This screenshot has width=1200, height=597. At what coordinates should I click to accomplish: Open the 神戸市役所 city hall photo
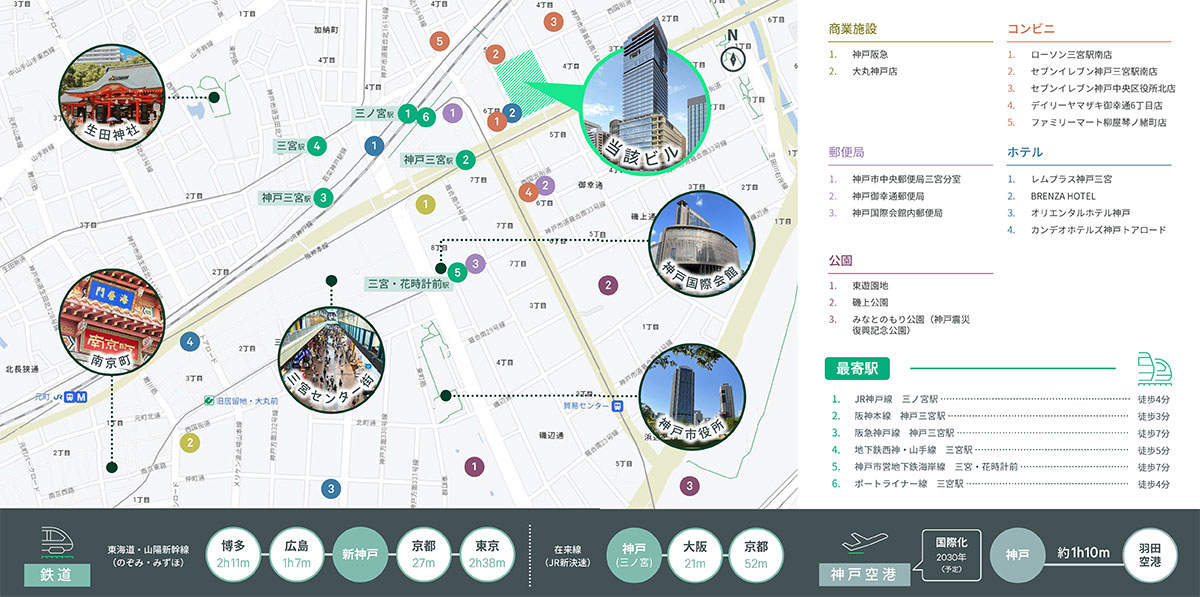click(690, 396)
